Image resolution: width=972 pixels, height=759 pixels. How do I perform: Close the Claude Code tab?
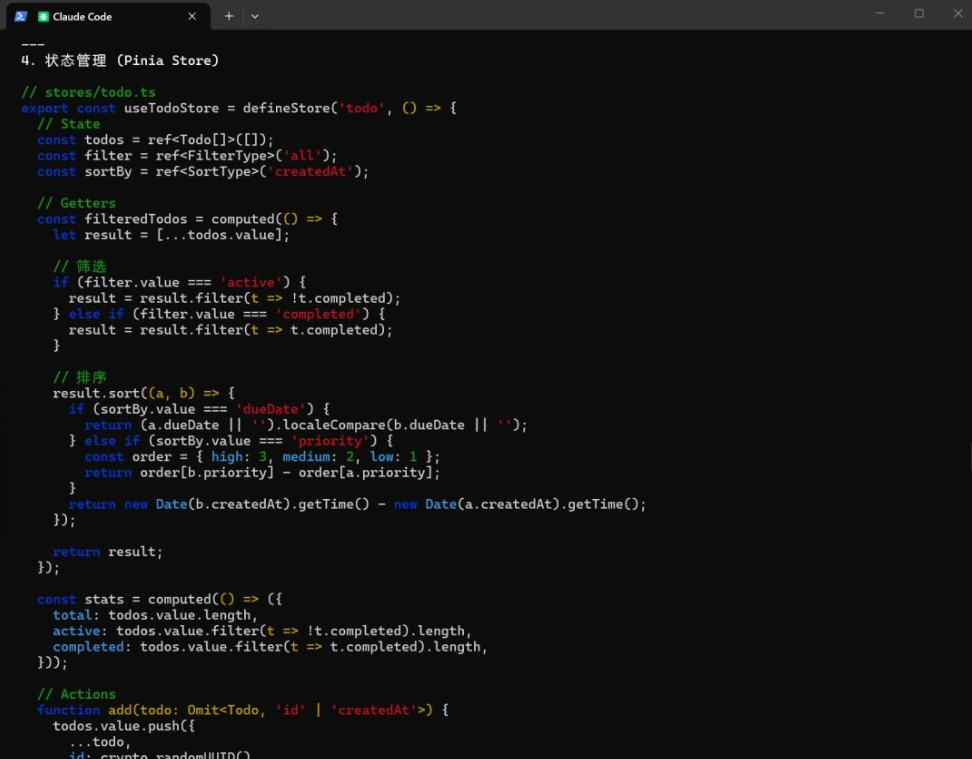click(192, 17)
